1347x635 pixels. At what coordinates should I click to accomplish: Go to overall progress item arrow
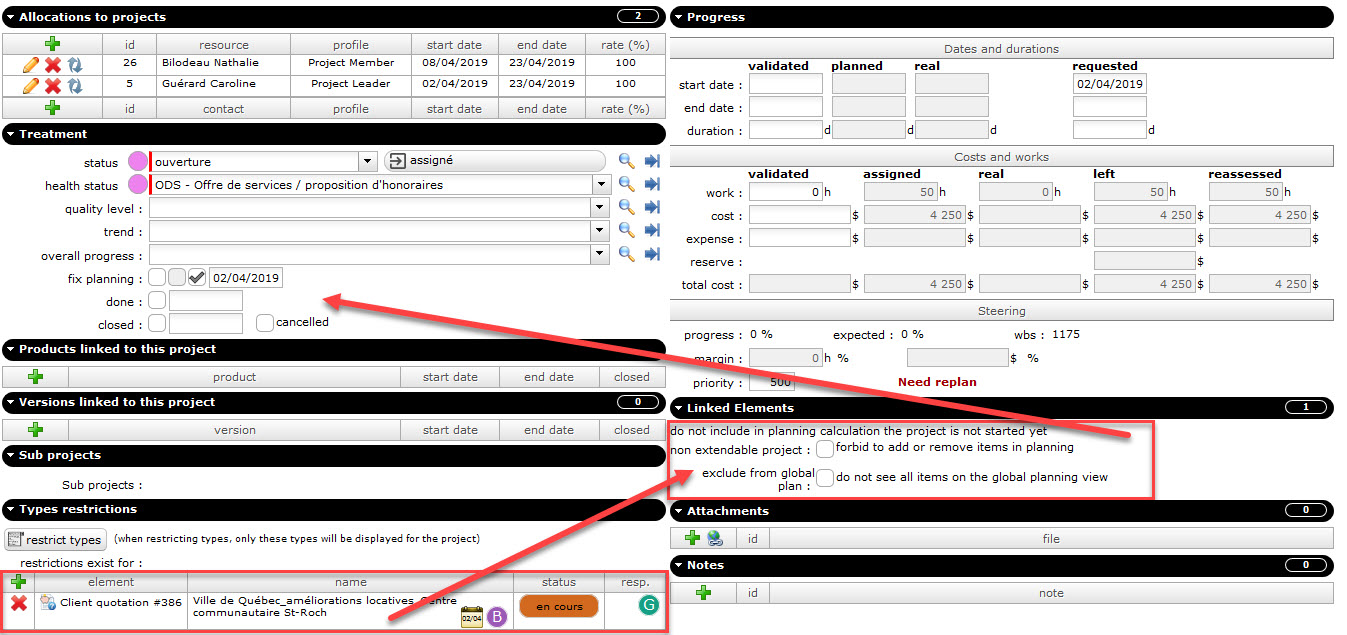tap(653, 254)
